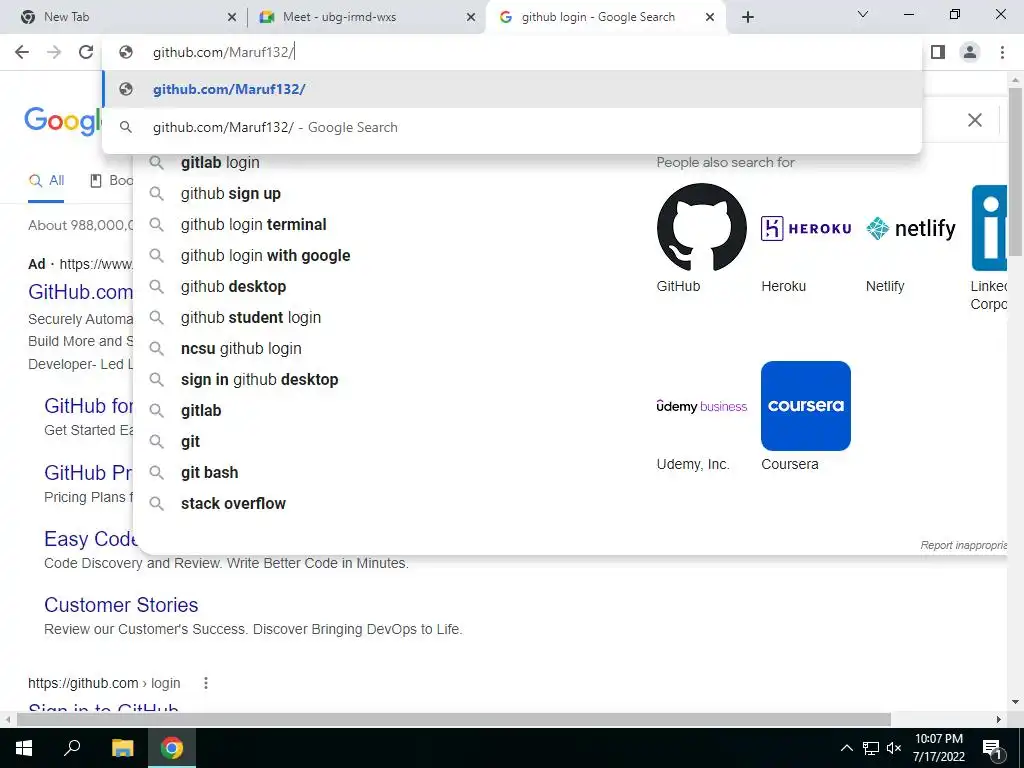Pick suggestion 'git bash'

(x=209, y=473)
